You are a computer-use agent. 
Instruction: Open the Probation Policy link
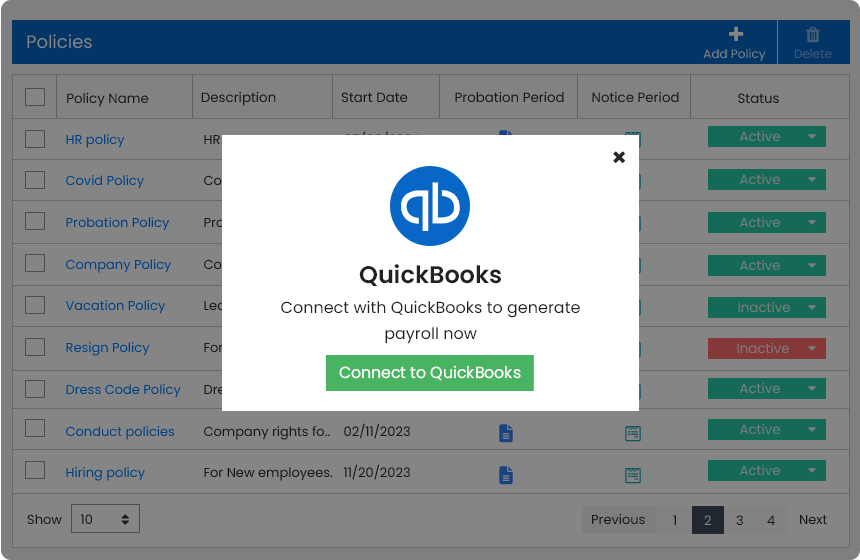pyautogui.click(x=117, y=223)
